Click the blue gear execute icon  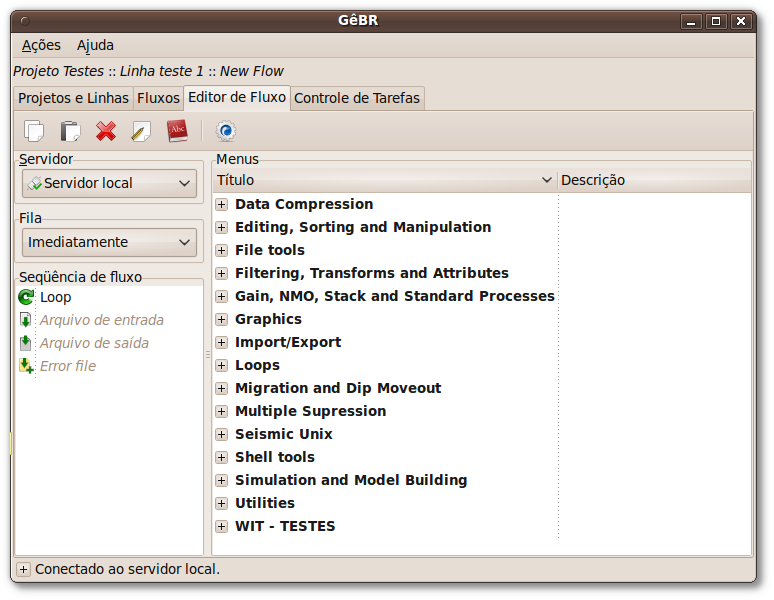226,131
